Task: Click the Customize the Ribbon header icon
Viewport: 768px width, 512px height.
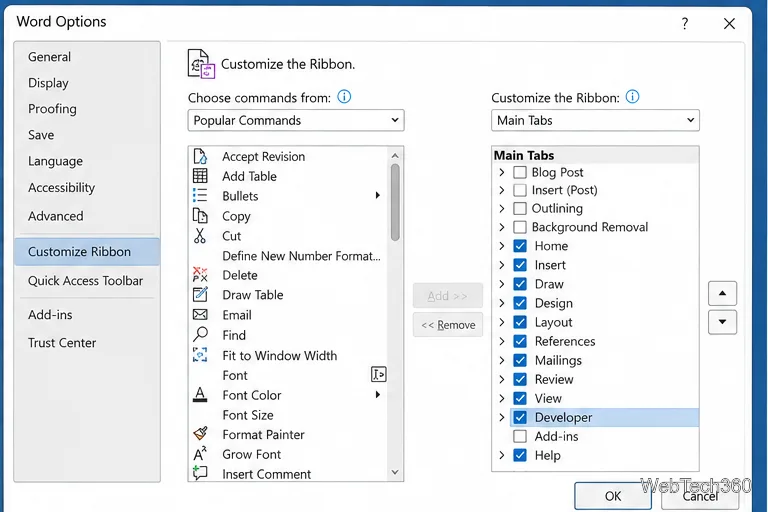Action: tap(201, 64)
